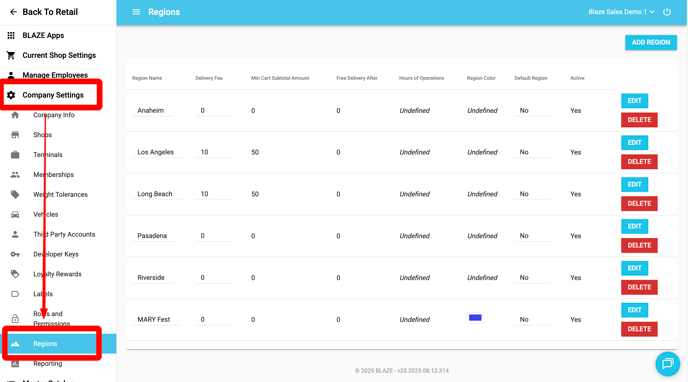Click the Developer Keys key icon
The image size is (688, 382).
pyautogui.click(x=15, y=254)
